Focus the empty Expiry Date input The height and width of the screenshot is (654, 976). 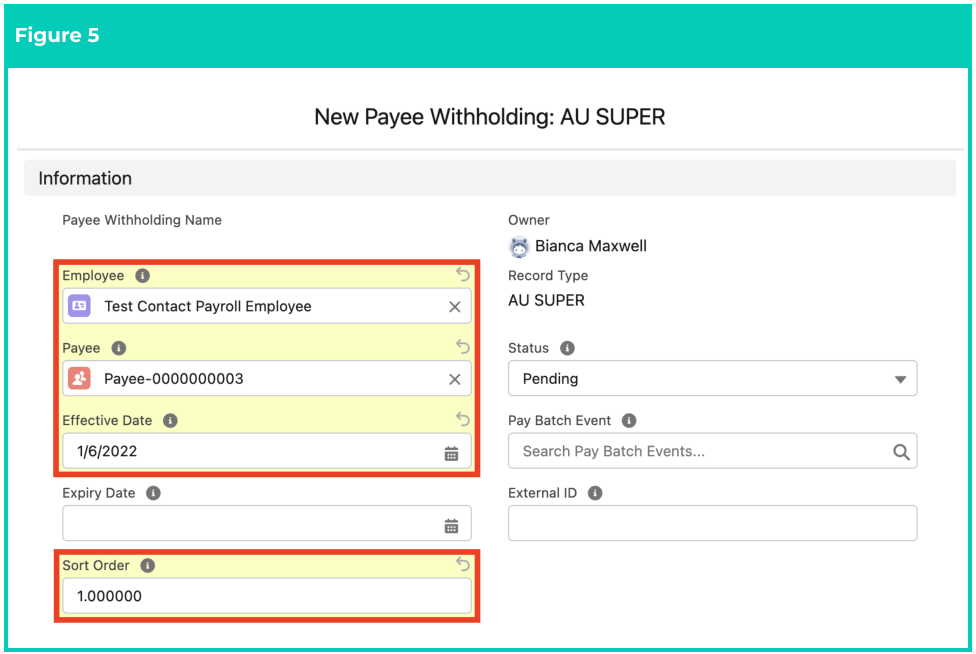[x=267, y=523]
